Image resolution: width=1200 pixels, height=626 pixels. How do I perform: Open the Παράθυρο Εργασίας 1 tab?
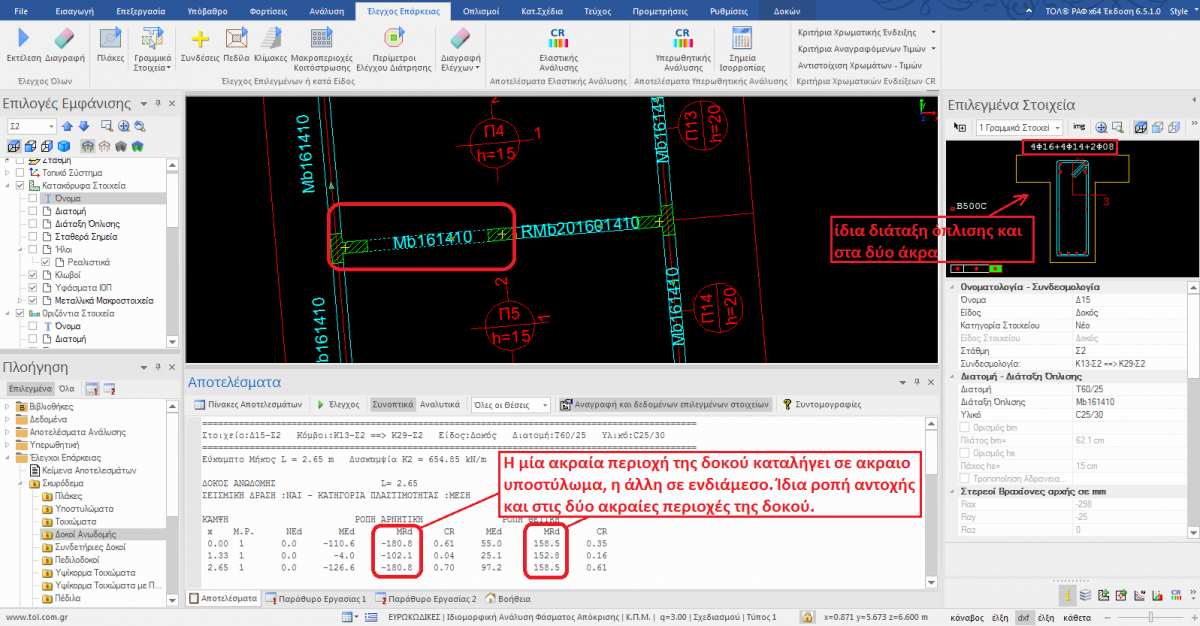(319, 598)
